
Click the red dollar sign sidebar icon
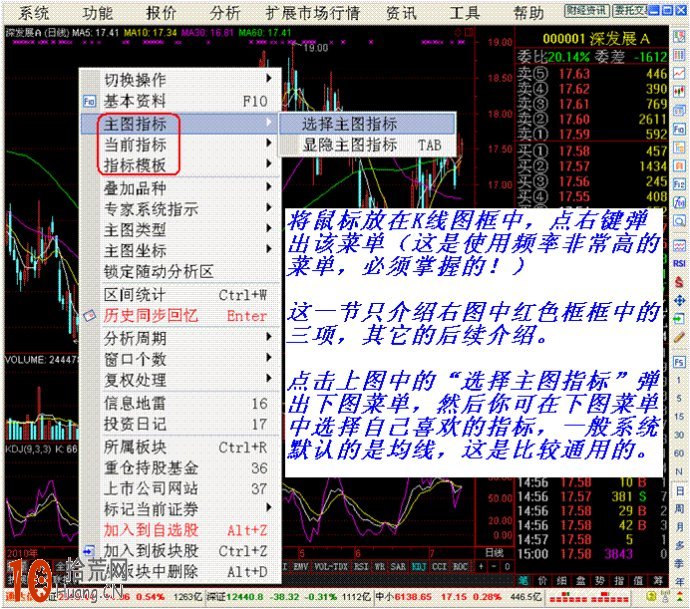679,282
